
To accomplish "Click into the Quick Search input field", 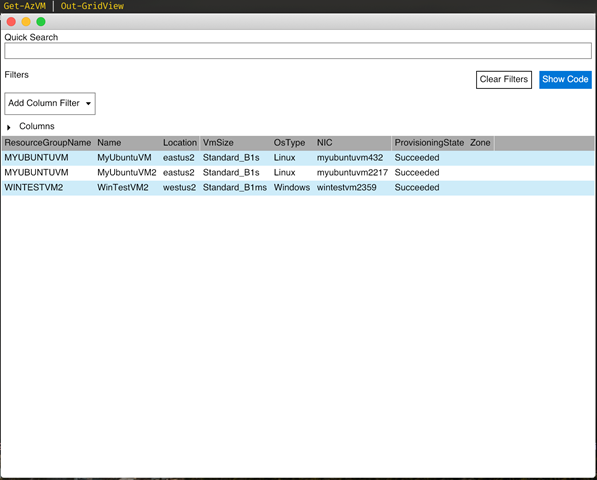I will point(298,51).
